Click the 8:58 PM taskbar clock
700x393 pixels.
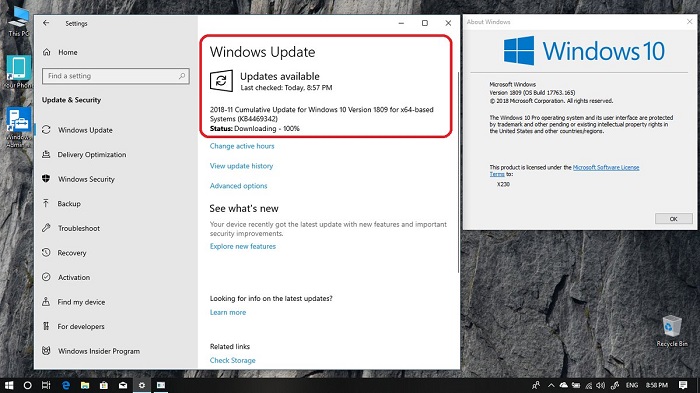point(657,385)
